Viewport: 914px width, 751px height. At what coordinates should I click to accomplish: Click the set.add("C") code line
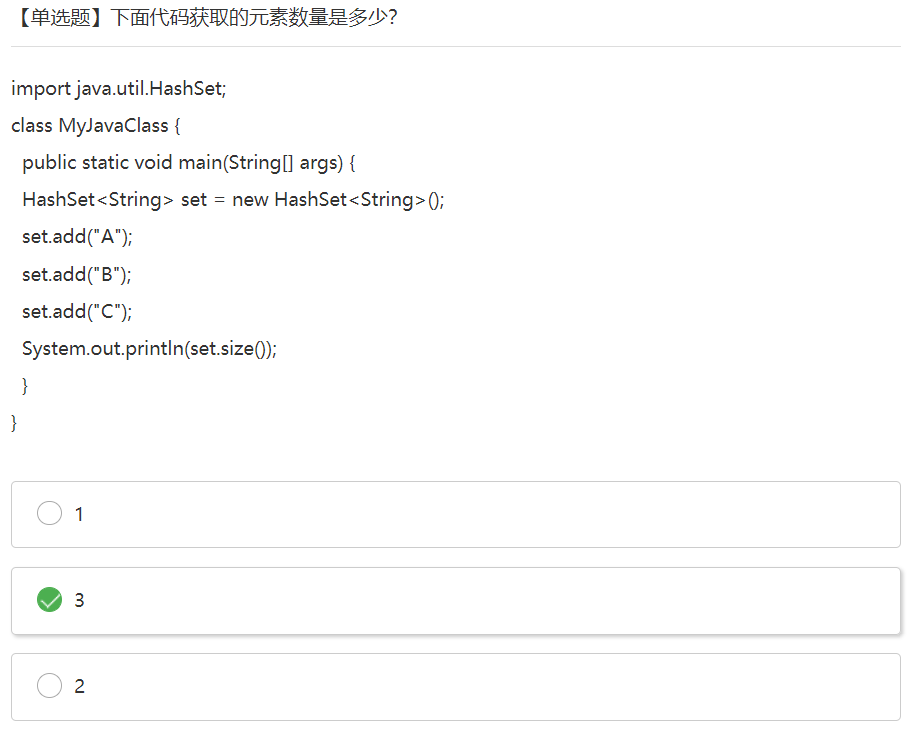(77, 311)
